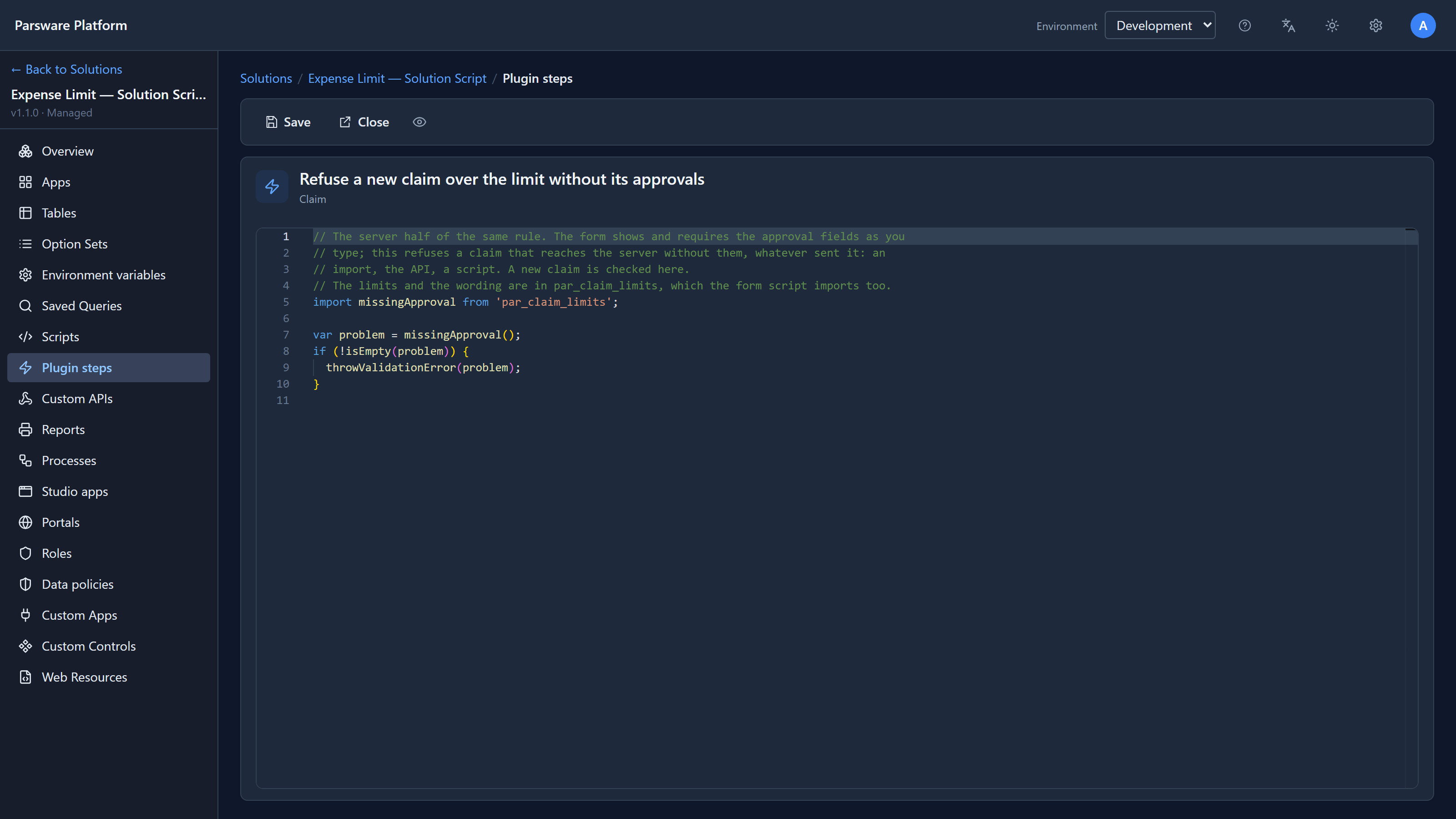Click the Scripts code-bracket icon
The height and width of the screenshot is (819, 1456).
pos(25,337)
